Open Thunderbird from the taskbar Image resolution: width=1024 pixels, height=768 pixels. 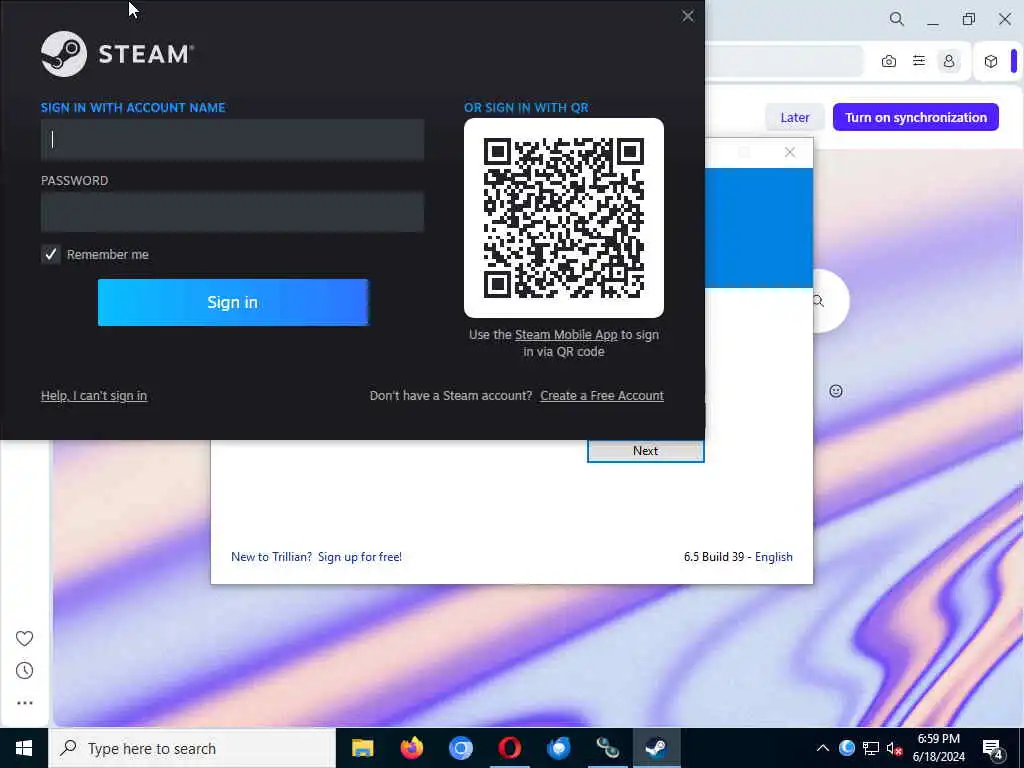click(558, 748)
